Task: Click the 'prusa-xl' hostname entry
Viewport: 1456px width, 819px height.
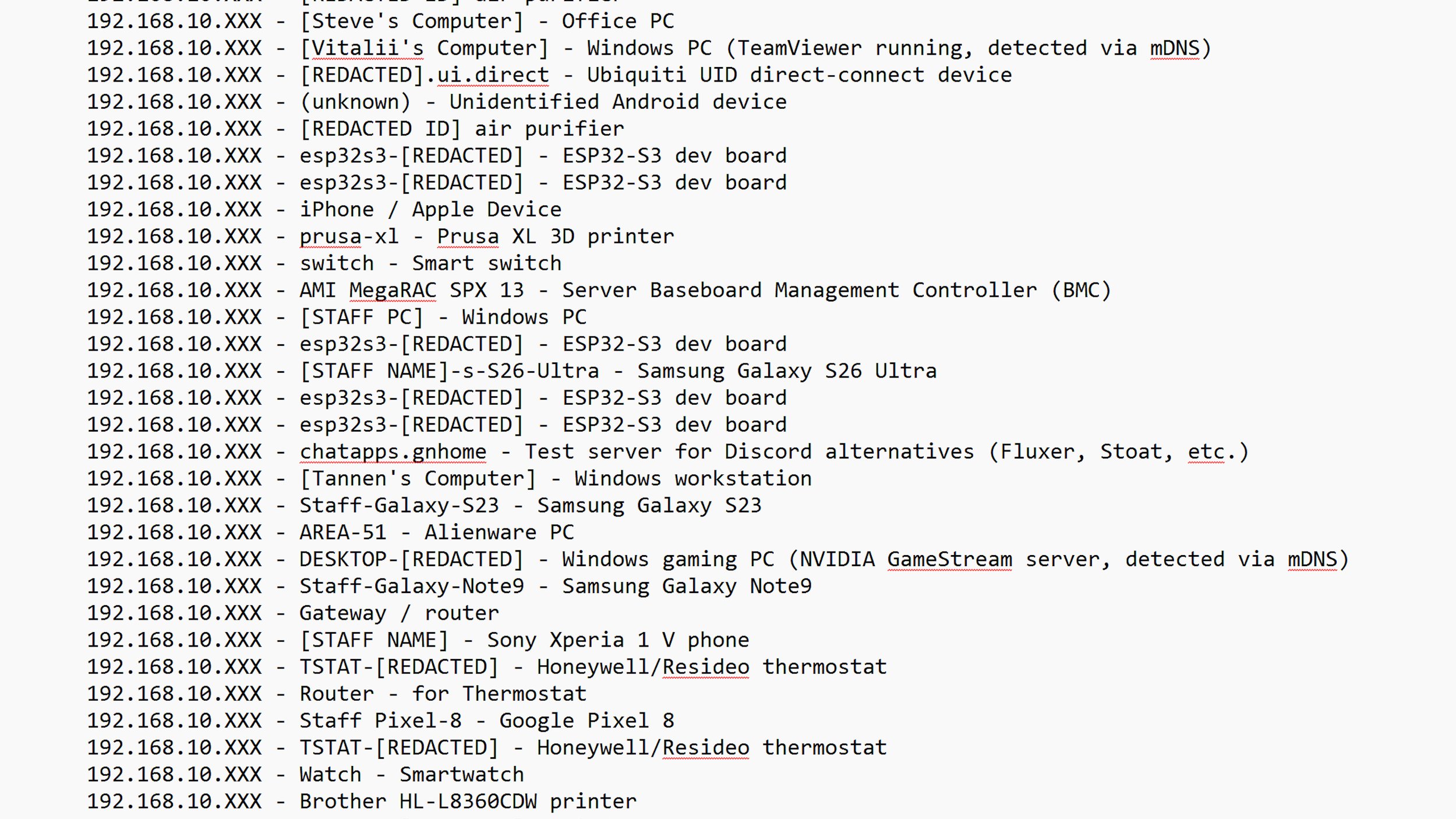Action: tap(349, 236)
